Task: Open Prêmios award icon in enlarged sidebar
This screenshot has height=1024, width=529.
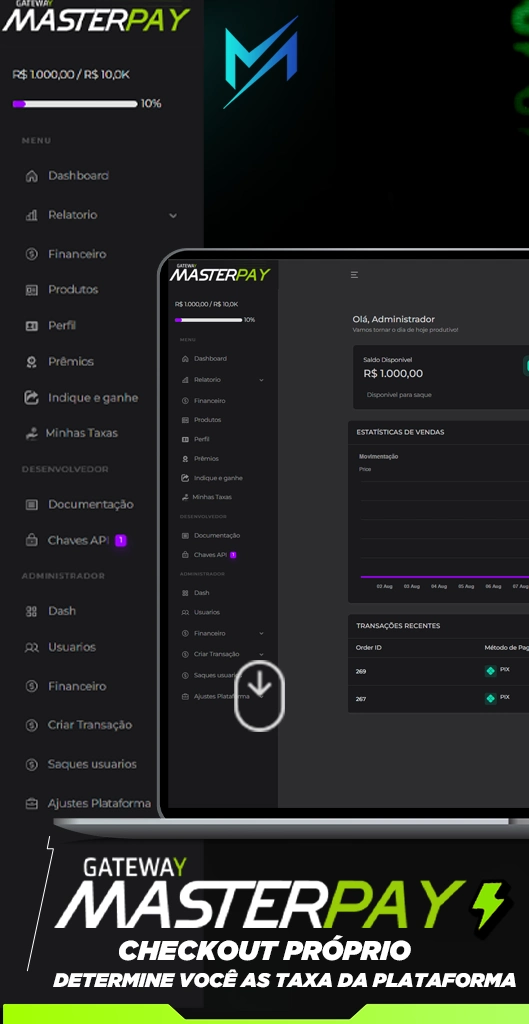Action: tap(31, 362)
